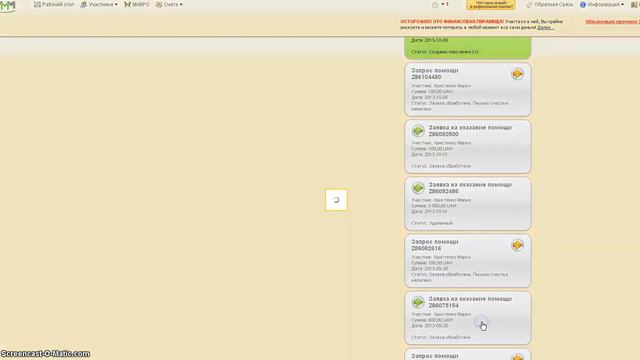Open Заявка на оказание помощи Z86092486 title
The height and width of the screenshot is (360, 640).
pyautogui.click(x=470, y=188)
